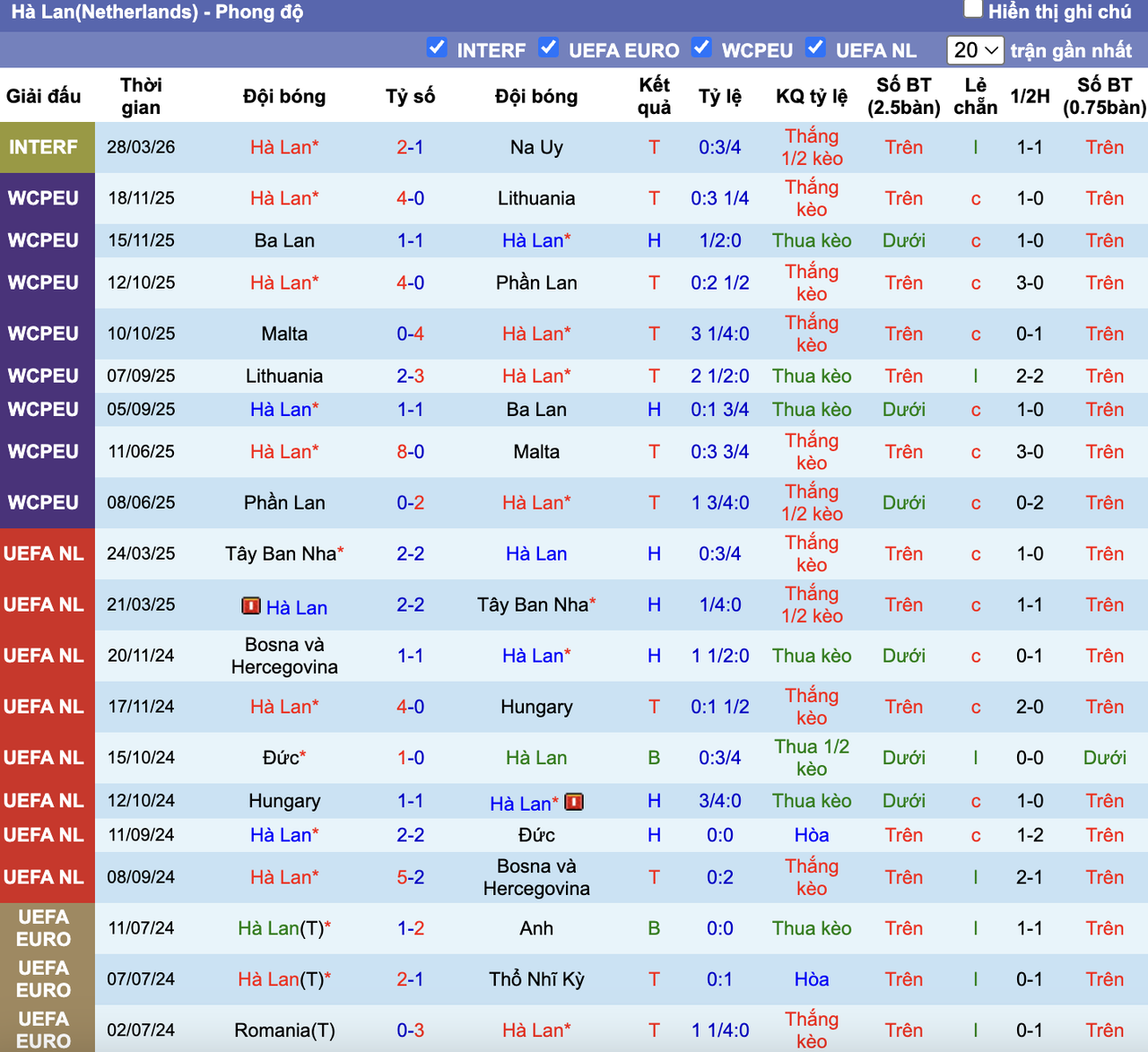Click Thua 1/2 kèo result on 15/10/24
1148x1052 pixels.
(812, 758)
